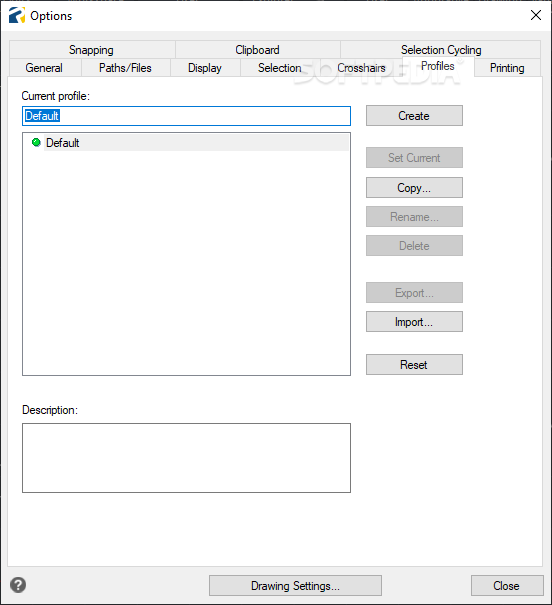Image resolution: width=552 pixels, height=605 pixels.
Task: Open the Paths/Files tab
Action: click(x=125, y=68)
